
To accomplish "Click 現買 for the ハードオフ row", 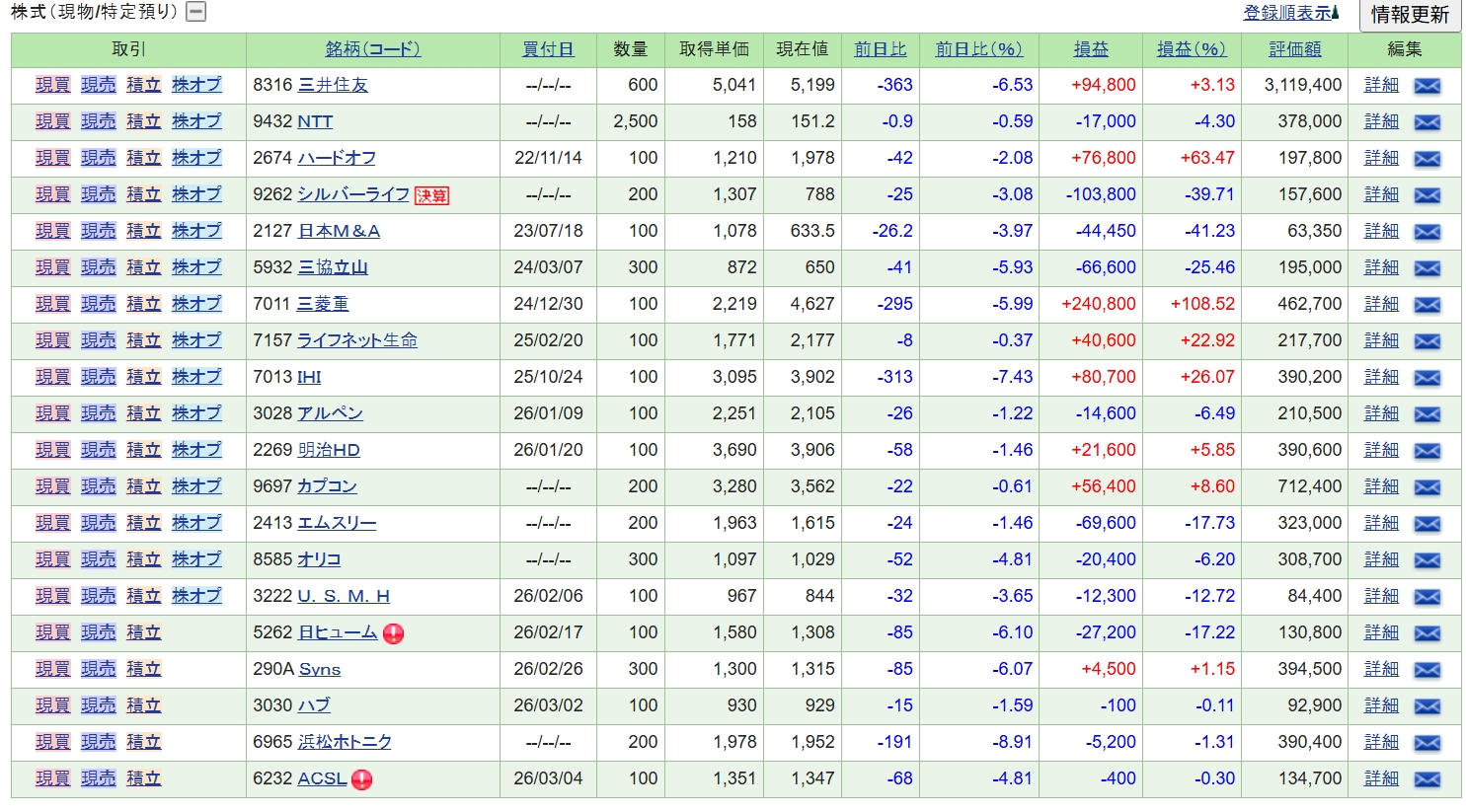I will point(52,158).
